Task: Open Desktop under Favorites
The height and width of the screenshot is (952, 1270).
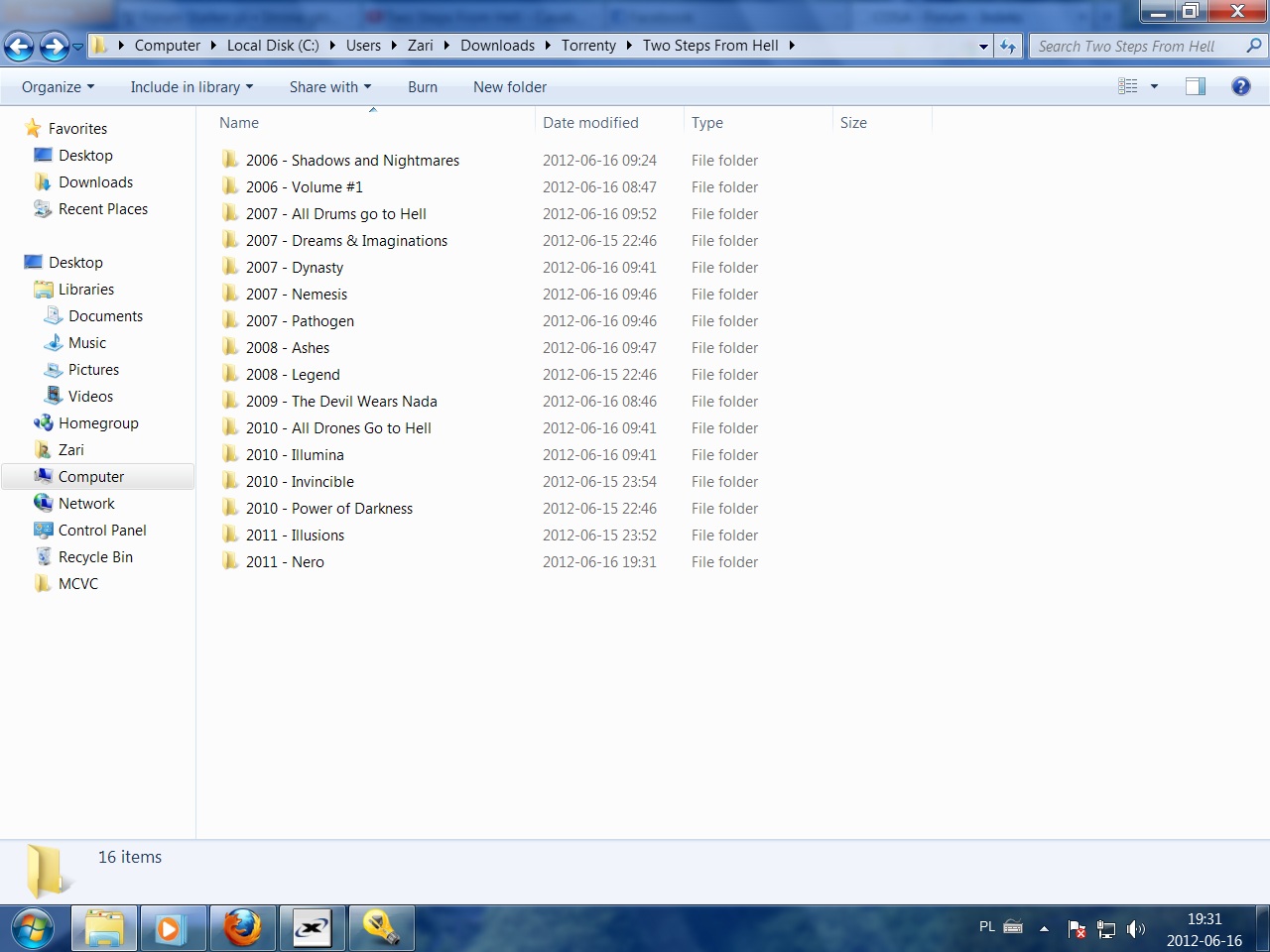Action: pos(85,156)
